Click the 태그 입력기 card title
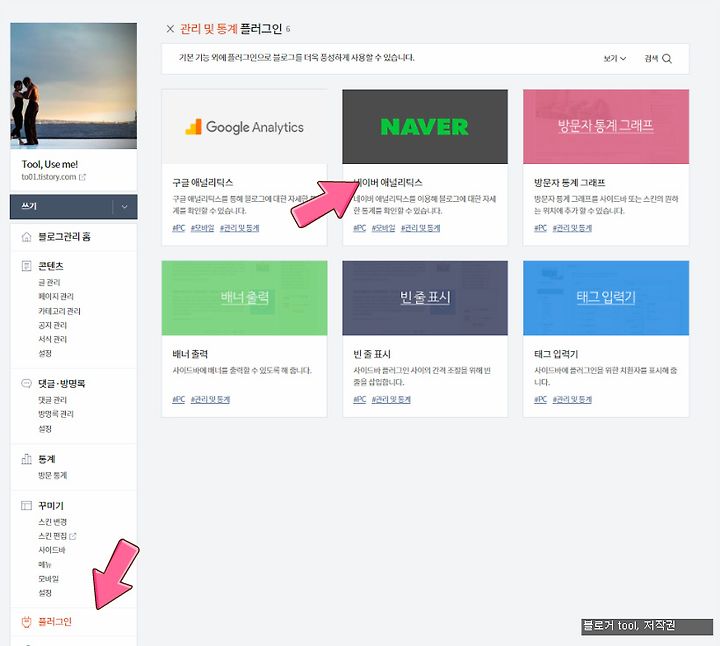 556,354
